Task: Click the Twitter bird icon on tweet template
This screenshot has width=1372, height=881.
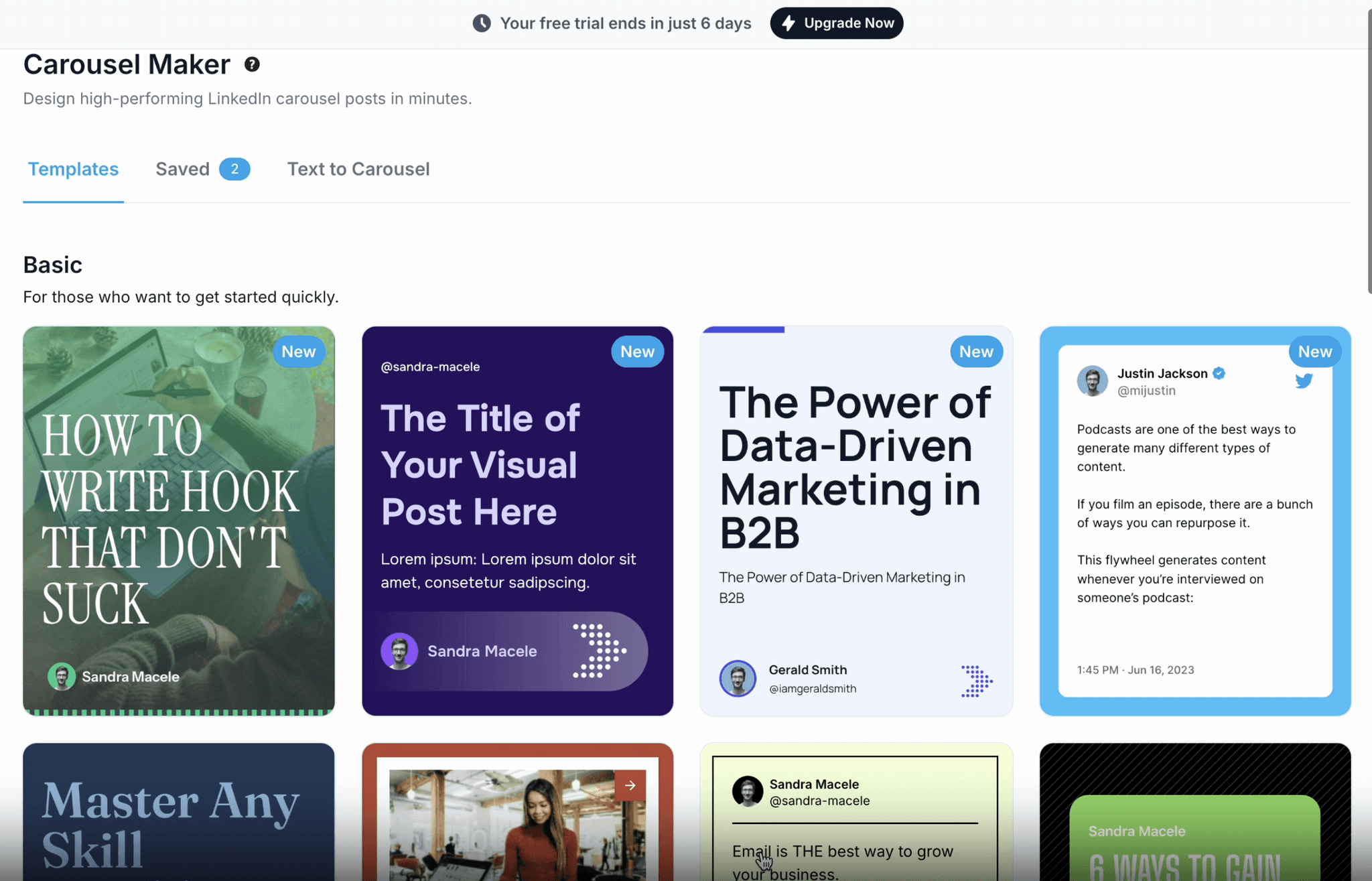Action: click(x=1304, y=381)
